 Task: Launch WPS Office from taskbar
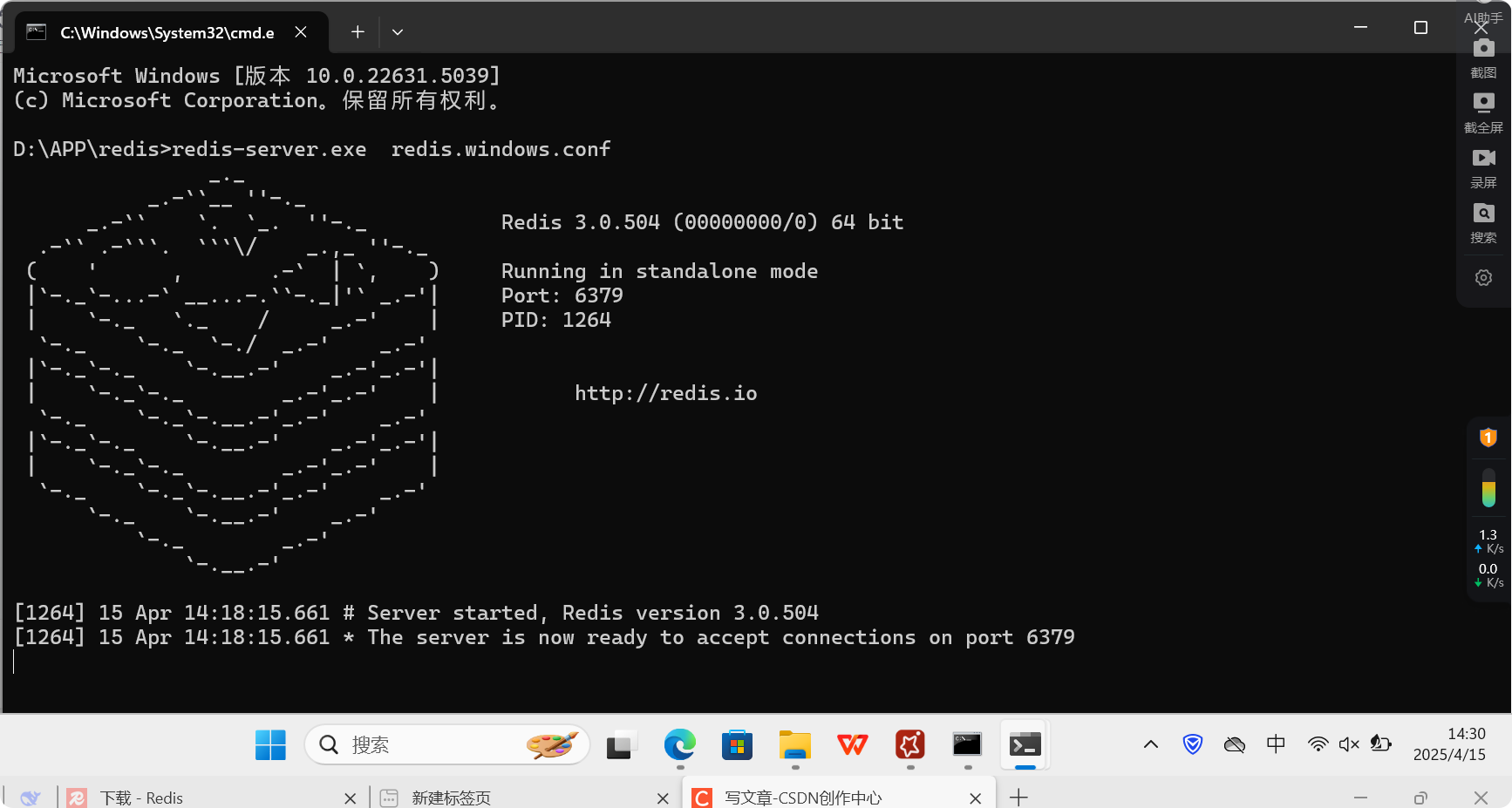[852, 745]
